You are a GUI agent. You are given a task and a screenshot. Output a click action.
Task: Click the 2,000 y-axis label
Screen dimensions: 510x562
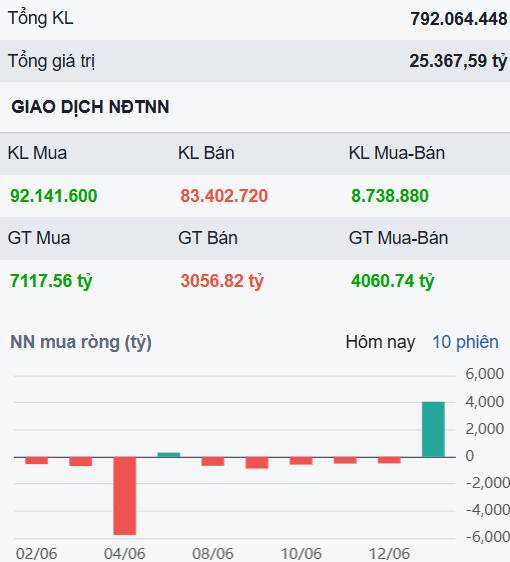[x=485, y=429]
